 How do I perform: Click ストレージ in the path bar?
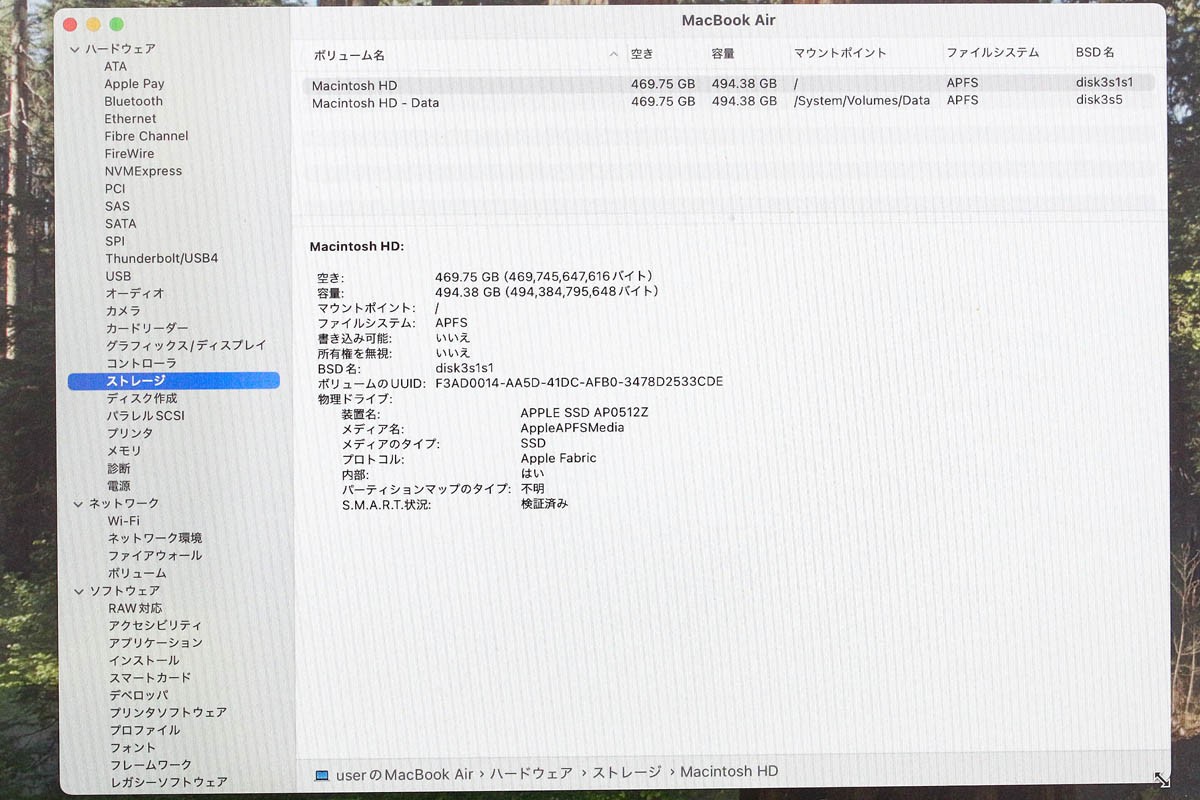(x=627, y=773)
